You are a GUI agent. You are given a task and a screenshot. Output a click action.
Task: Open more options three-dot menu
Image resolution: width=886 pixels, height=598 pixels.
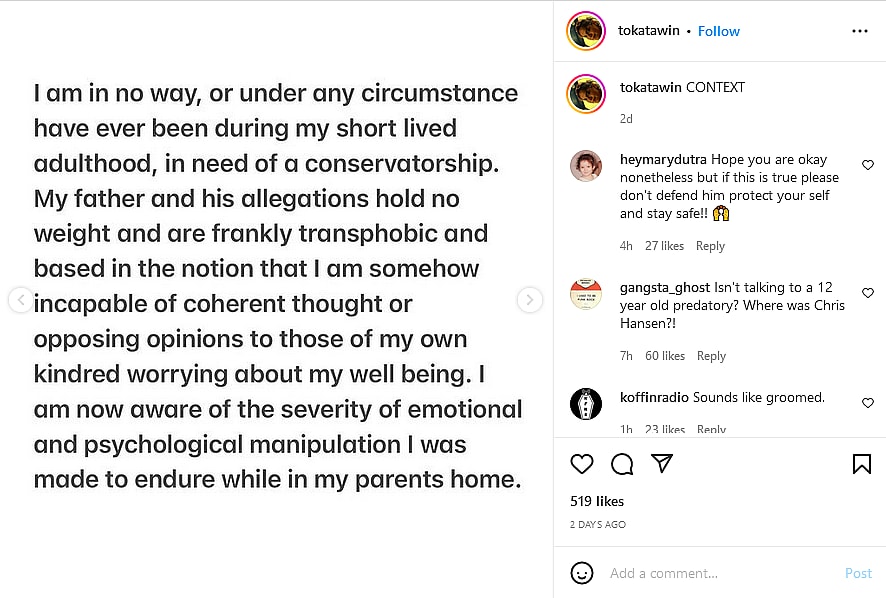pos(860,31)
